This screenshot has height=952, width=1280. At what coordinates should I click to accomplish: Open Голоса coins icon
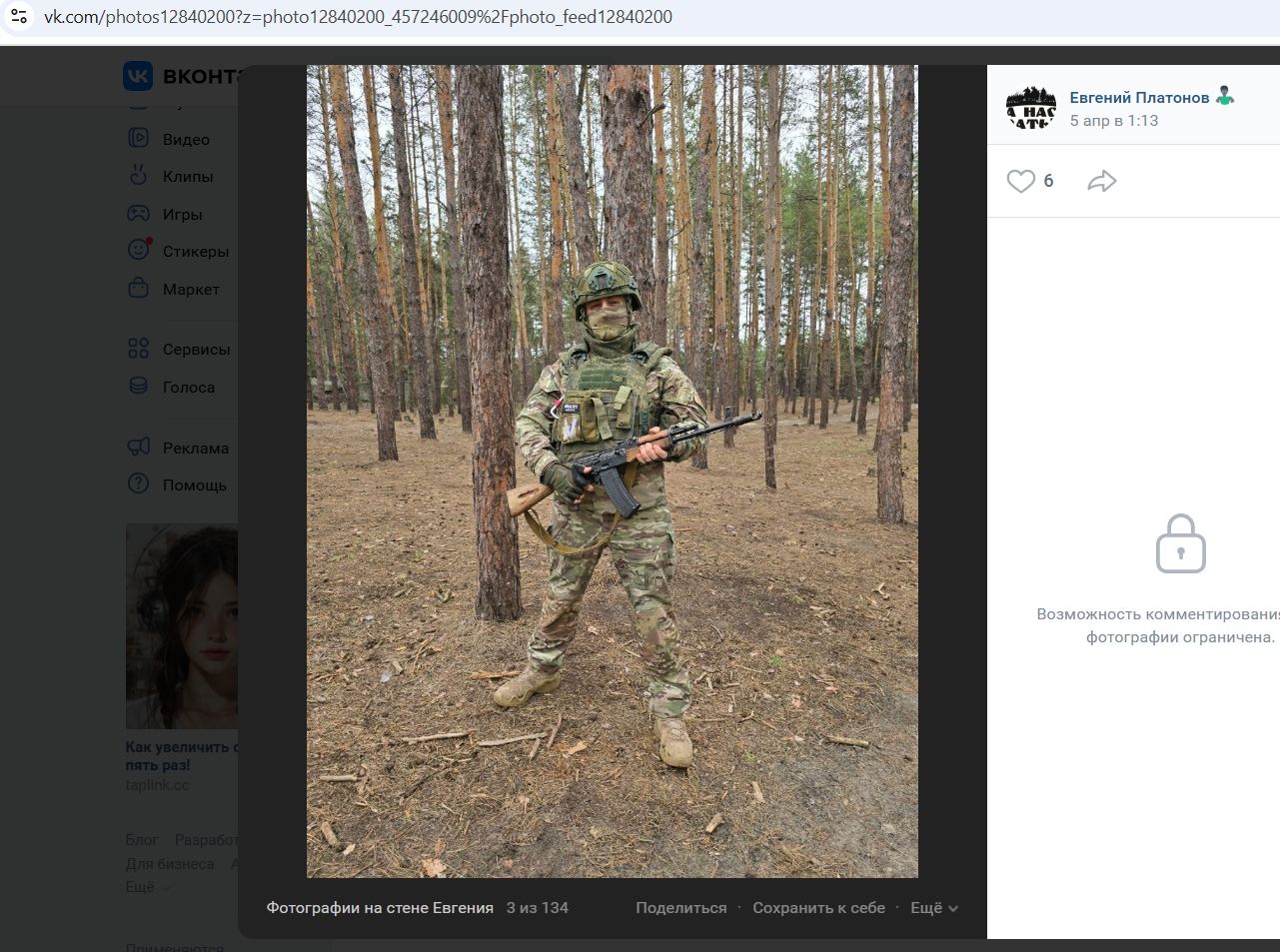pyautogui.click(x=138, y=387)
